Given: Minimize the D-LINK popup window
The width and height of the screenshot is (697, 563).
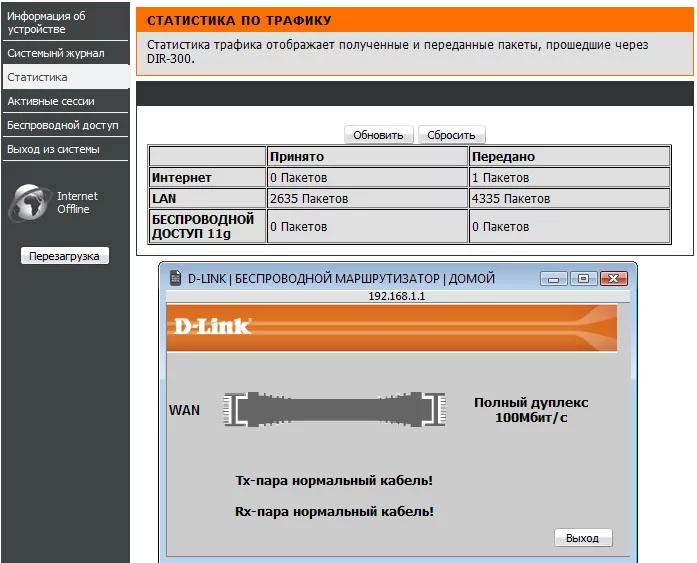Looking at the screenshot, I should (553, 279).
